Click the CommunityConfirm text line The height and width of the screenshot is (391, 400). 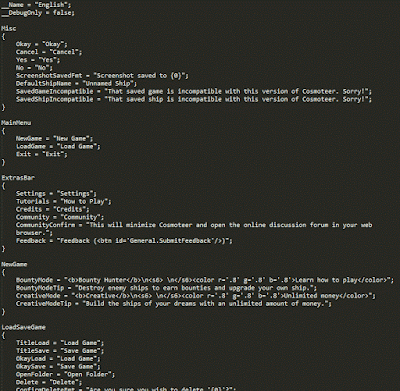click(194, 229)
